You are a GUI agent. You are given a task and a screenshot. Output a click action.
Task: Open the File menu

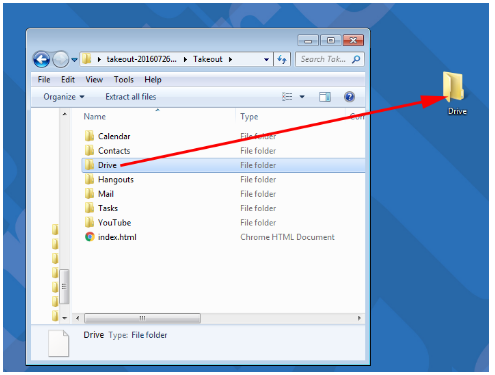click(44, 80)
